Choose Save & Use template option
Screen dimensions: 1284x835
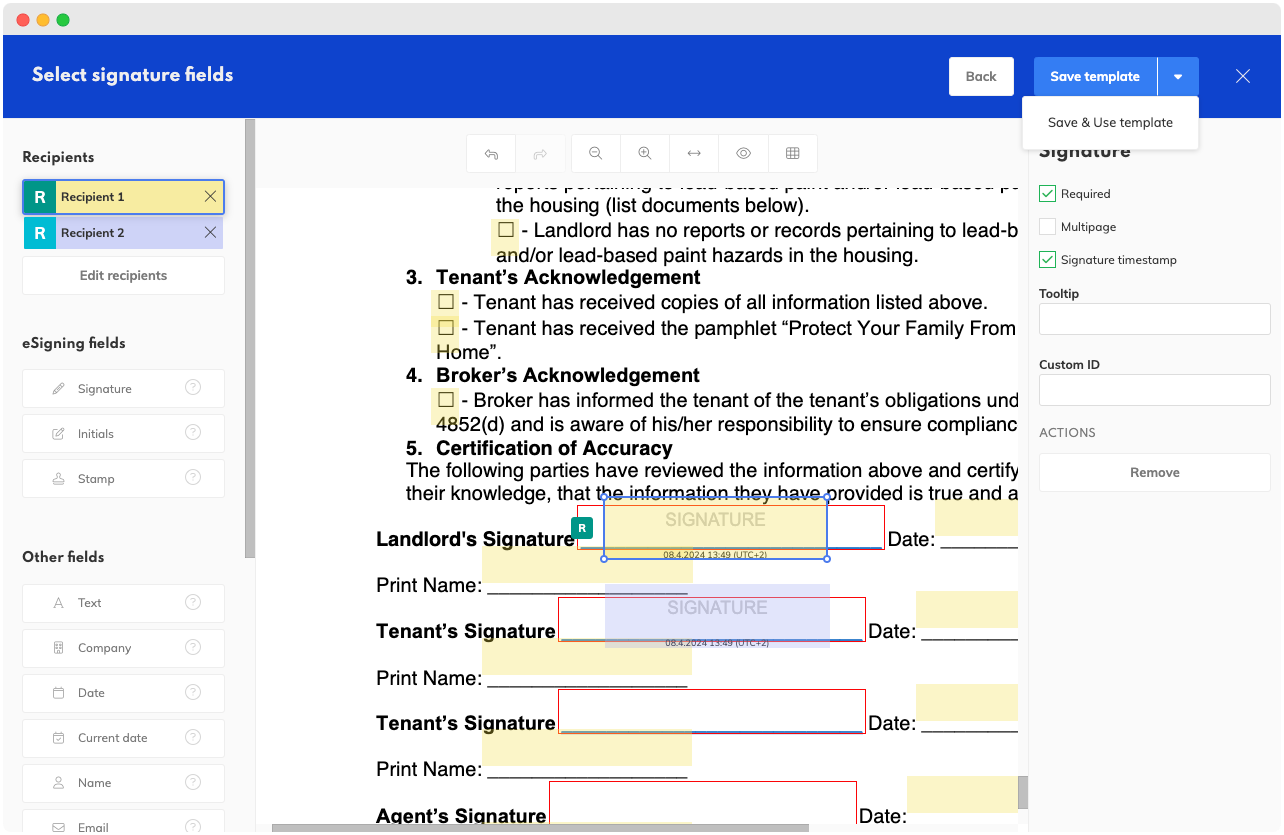click(1110, 123)
